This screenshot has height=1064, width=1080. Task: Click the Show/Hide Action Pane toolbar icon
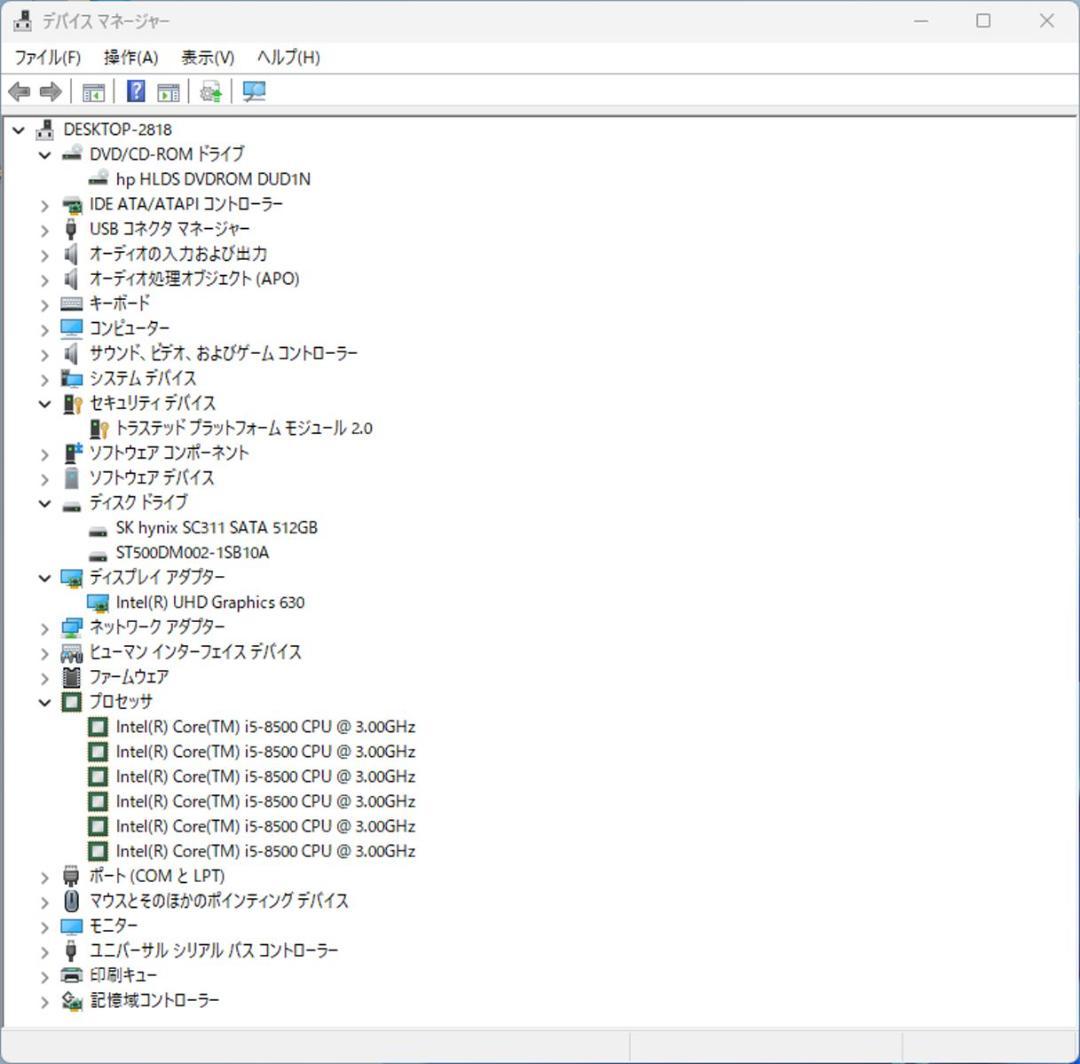(168, 92)
